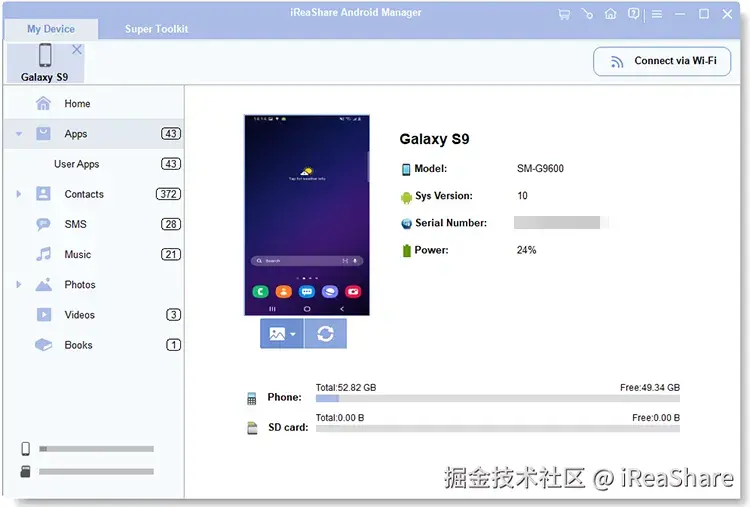The width and height of the screenshot is (750, 507).
Task: Click the Galaxy S9 device heading
Action: [434, 139]
